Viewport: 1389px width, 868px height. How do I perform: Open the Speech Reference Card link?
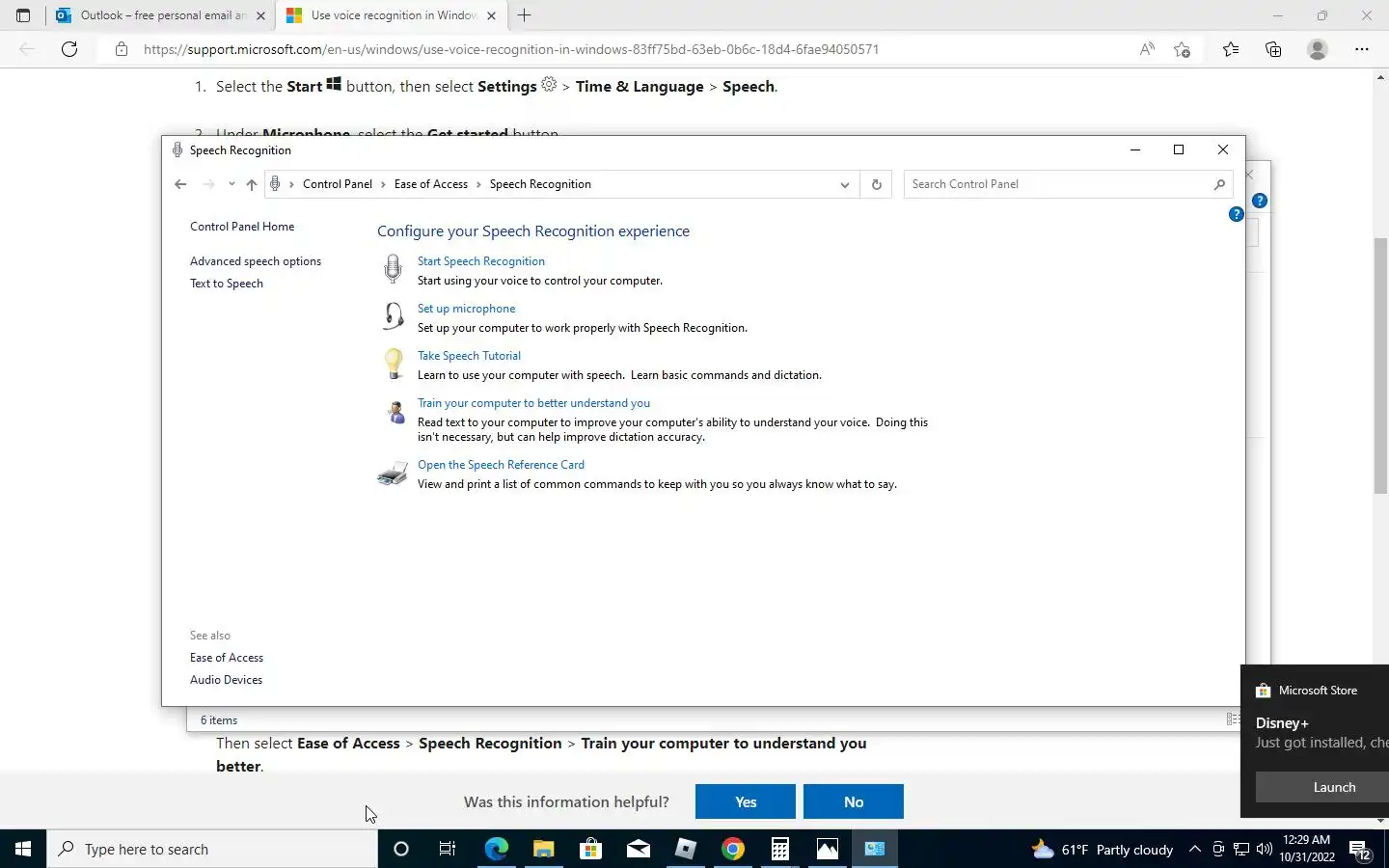click(x=501, y=465)
